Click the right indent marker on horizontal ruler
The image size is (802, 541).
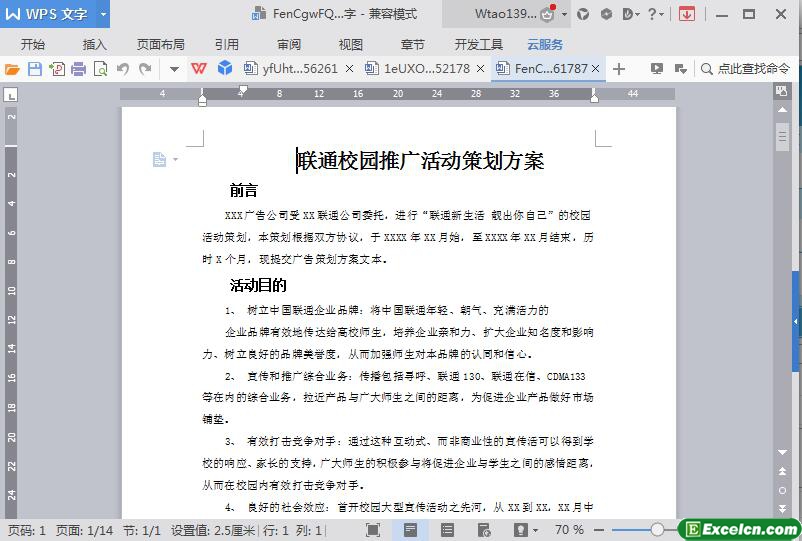coord(594,97)
